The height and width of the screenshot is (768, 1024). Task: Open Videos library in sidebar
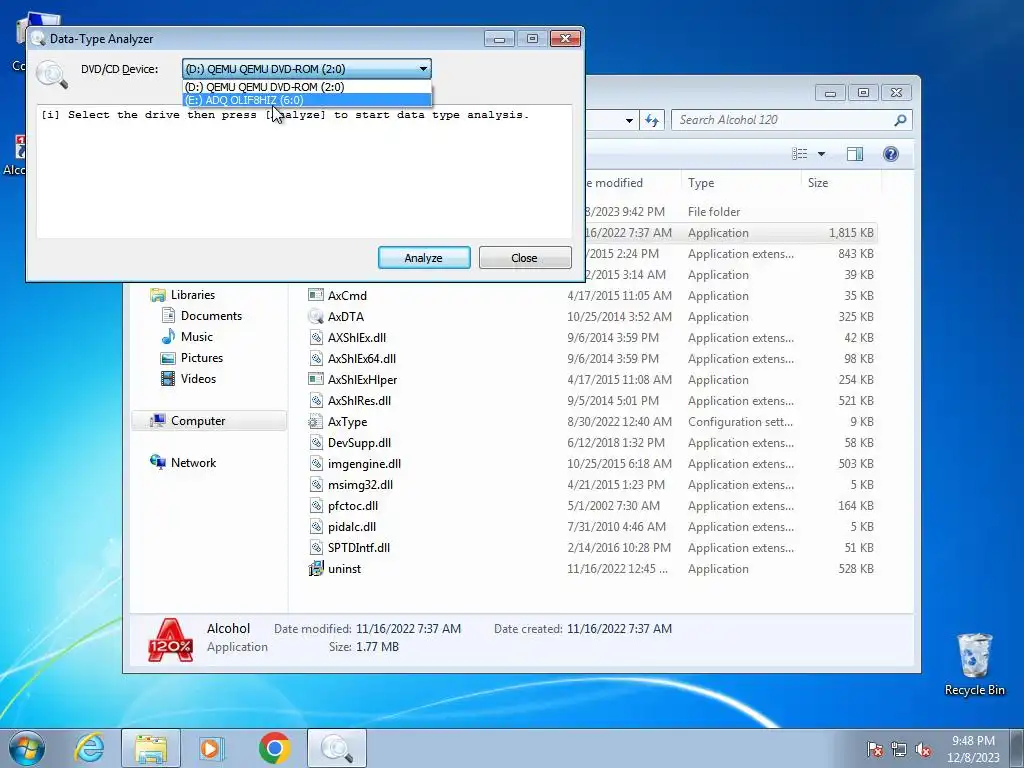(x=198, y=379)
